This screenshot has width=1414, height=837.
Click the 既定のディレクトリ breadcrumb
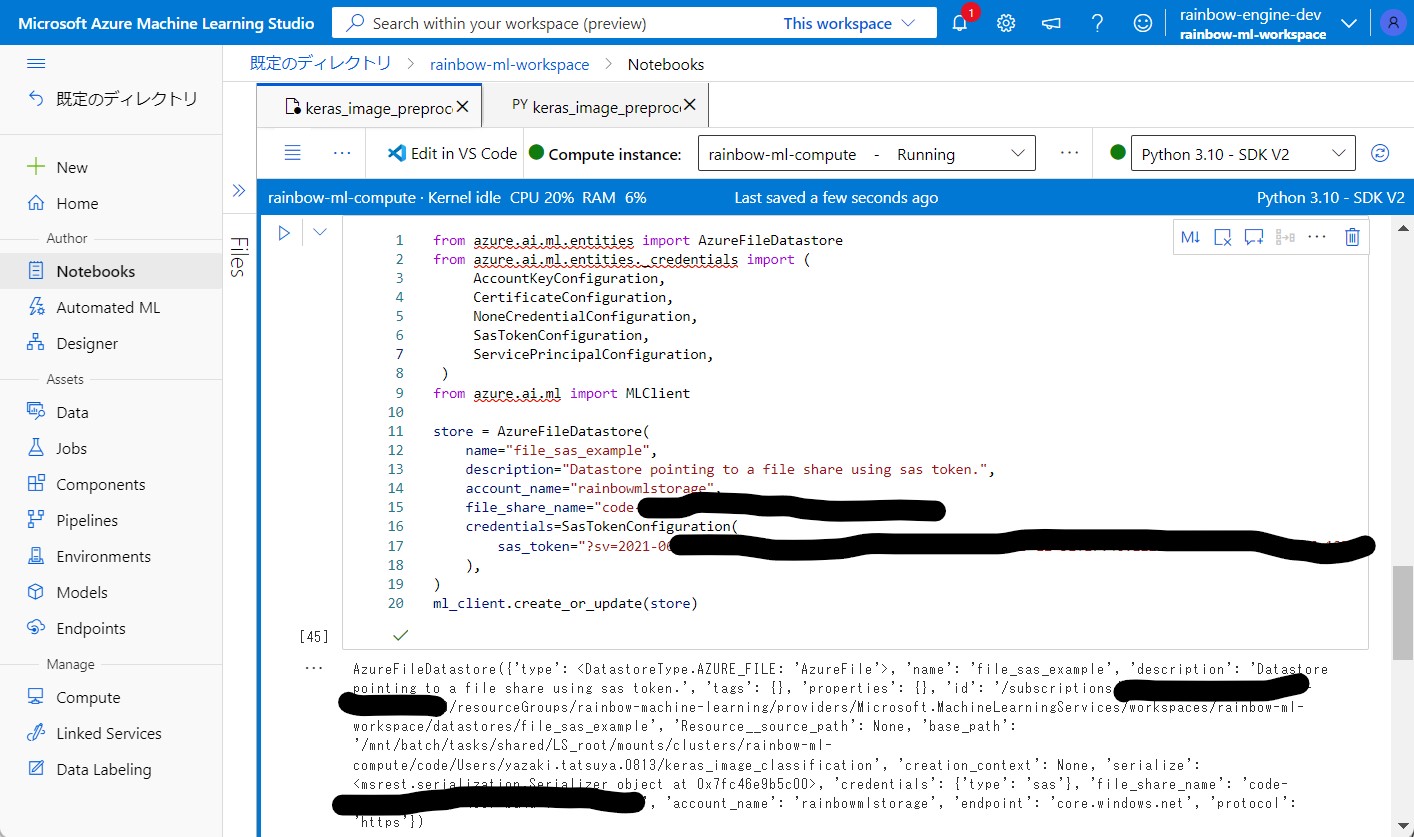320,63
